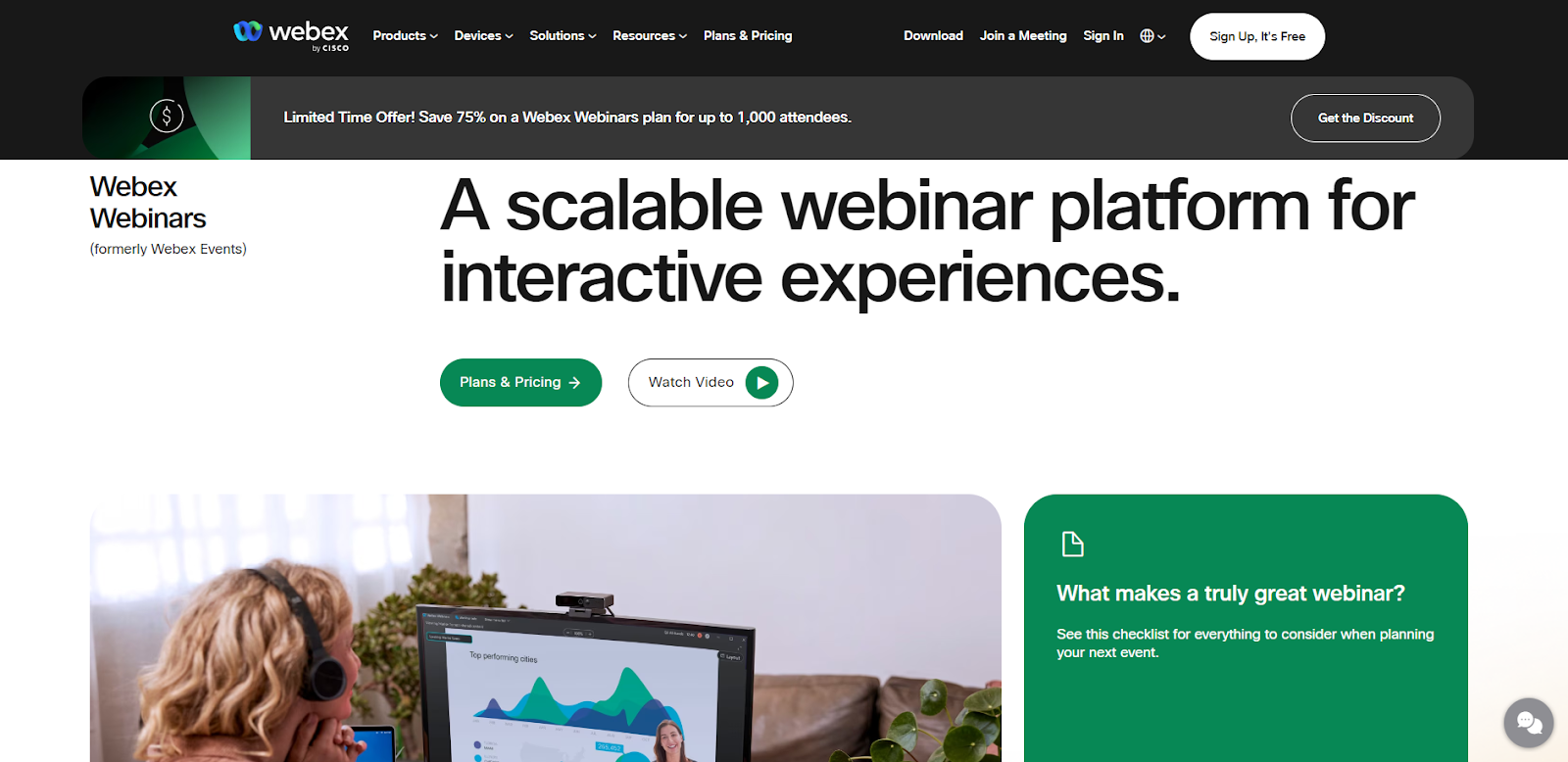Click the Watch Video button

point(710,382)
